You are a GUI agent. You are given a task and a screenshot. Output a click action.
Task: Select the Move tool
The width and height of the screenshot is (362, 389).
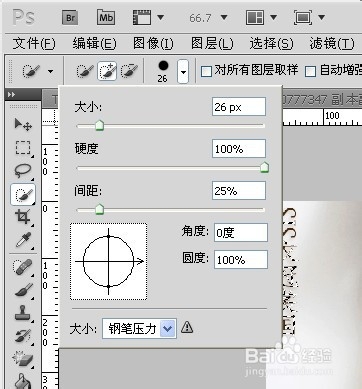[x=23, y=125]
